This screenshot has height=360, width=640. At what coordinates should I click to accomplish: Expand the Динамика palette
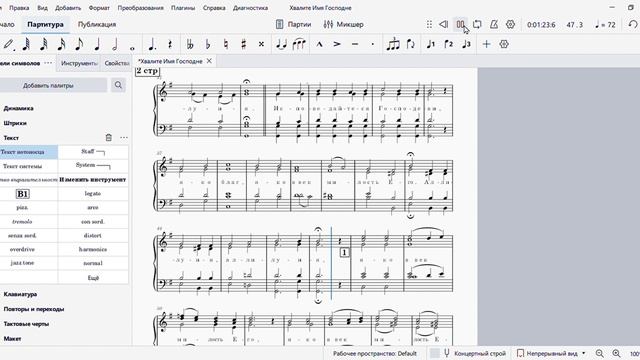coord(18,108)
